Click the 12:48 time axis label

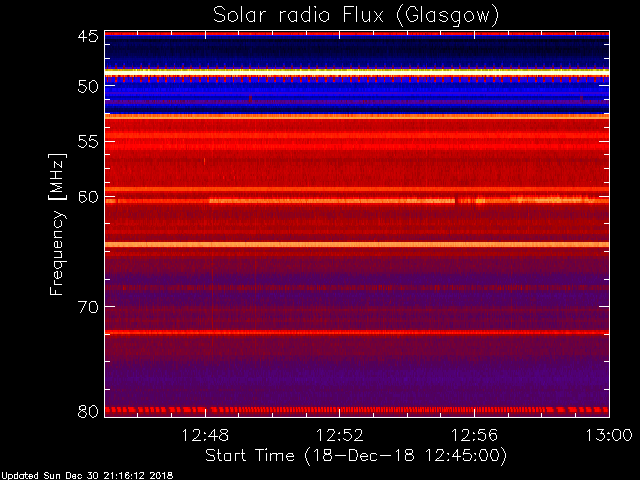[205, 435]
